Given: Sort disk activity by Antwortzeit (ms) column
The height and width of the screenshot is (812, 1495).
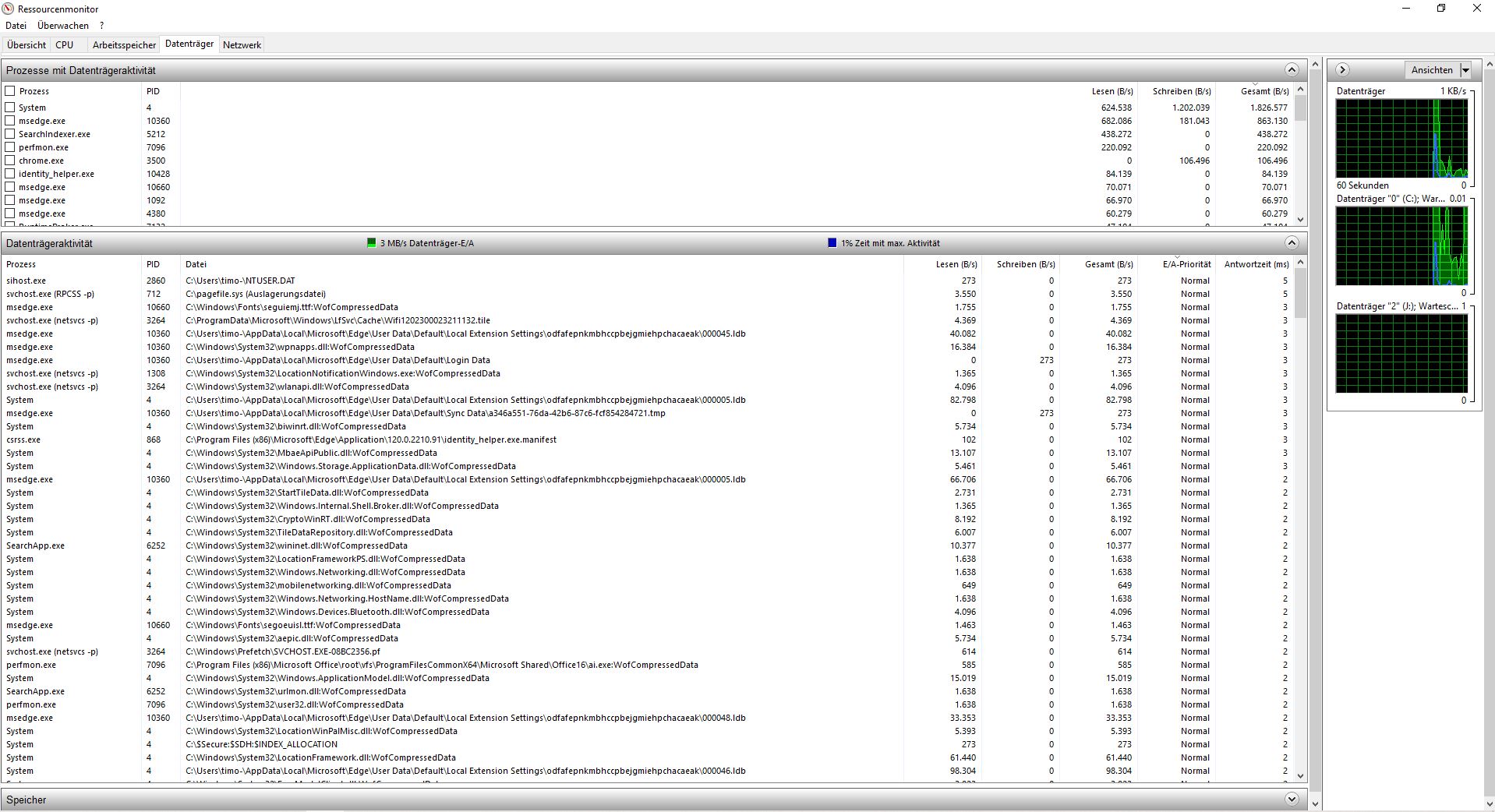Looking at the screenshot, I should pyautogui.click(x=1255, y=264).
